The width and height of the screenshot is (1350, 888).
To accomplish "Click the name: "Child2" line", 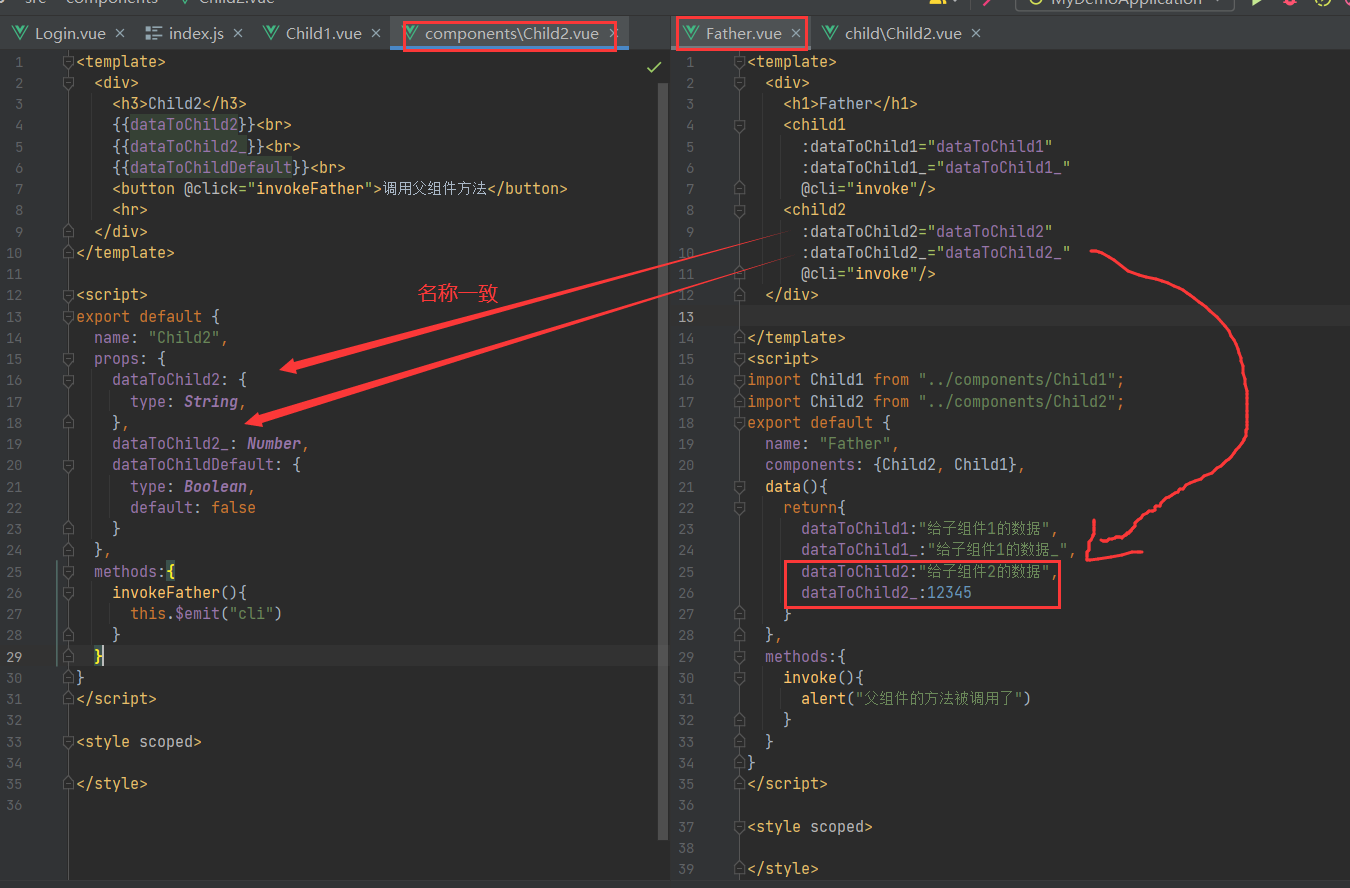I will click(161, 337).
